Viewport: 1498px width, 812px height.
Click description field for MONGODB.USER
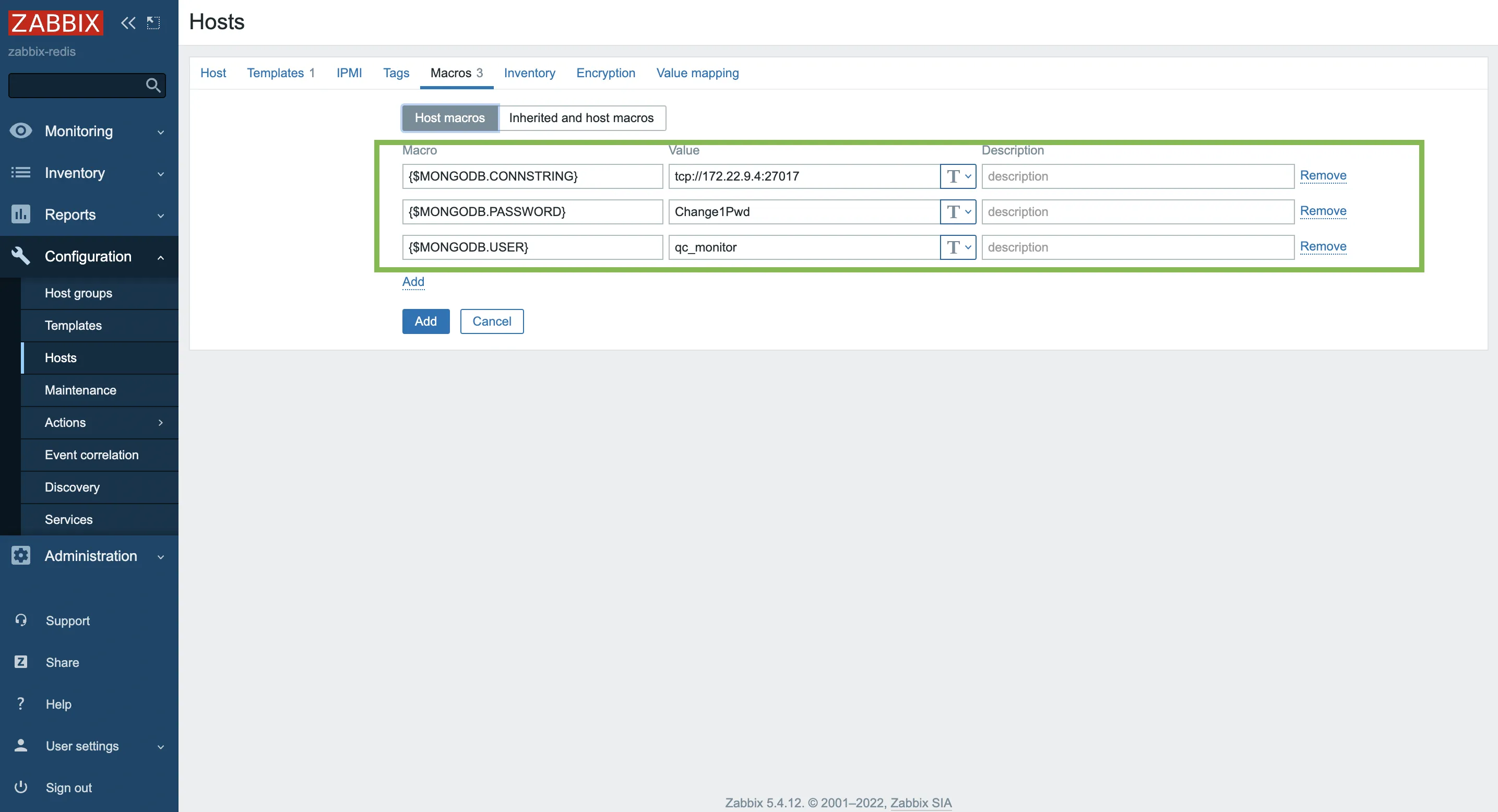point(1137,247)
